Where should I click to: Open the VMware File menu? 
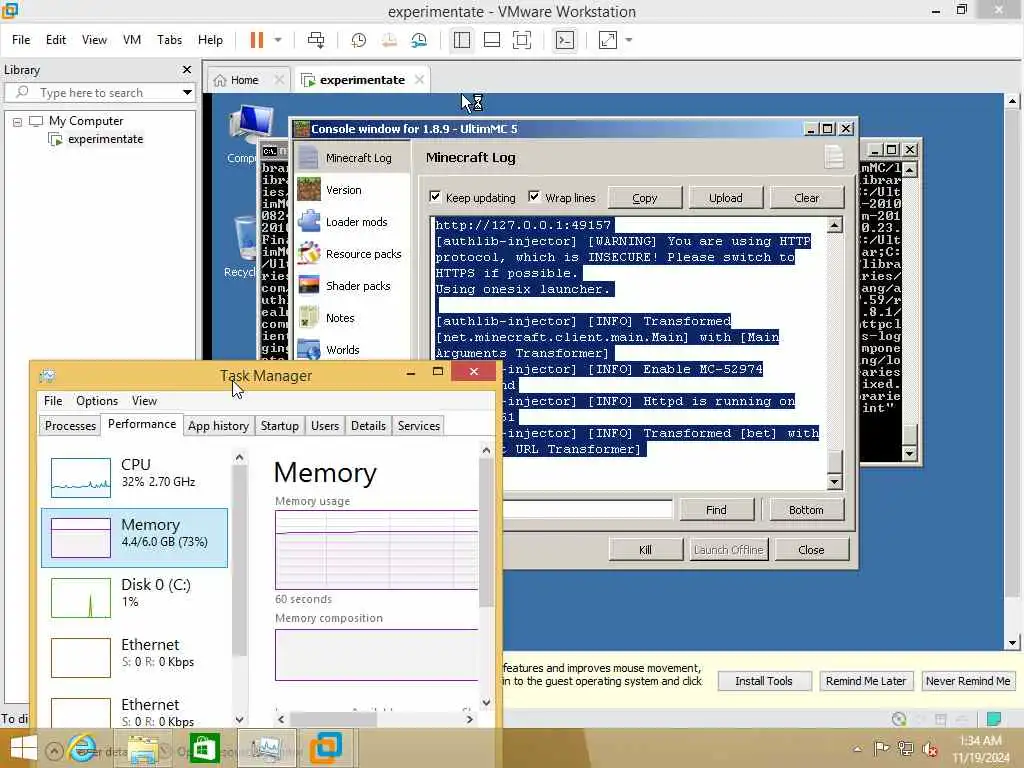[21, 40]
